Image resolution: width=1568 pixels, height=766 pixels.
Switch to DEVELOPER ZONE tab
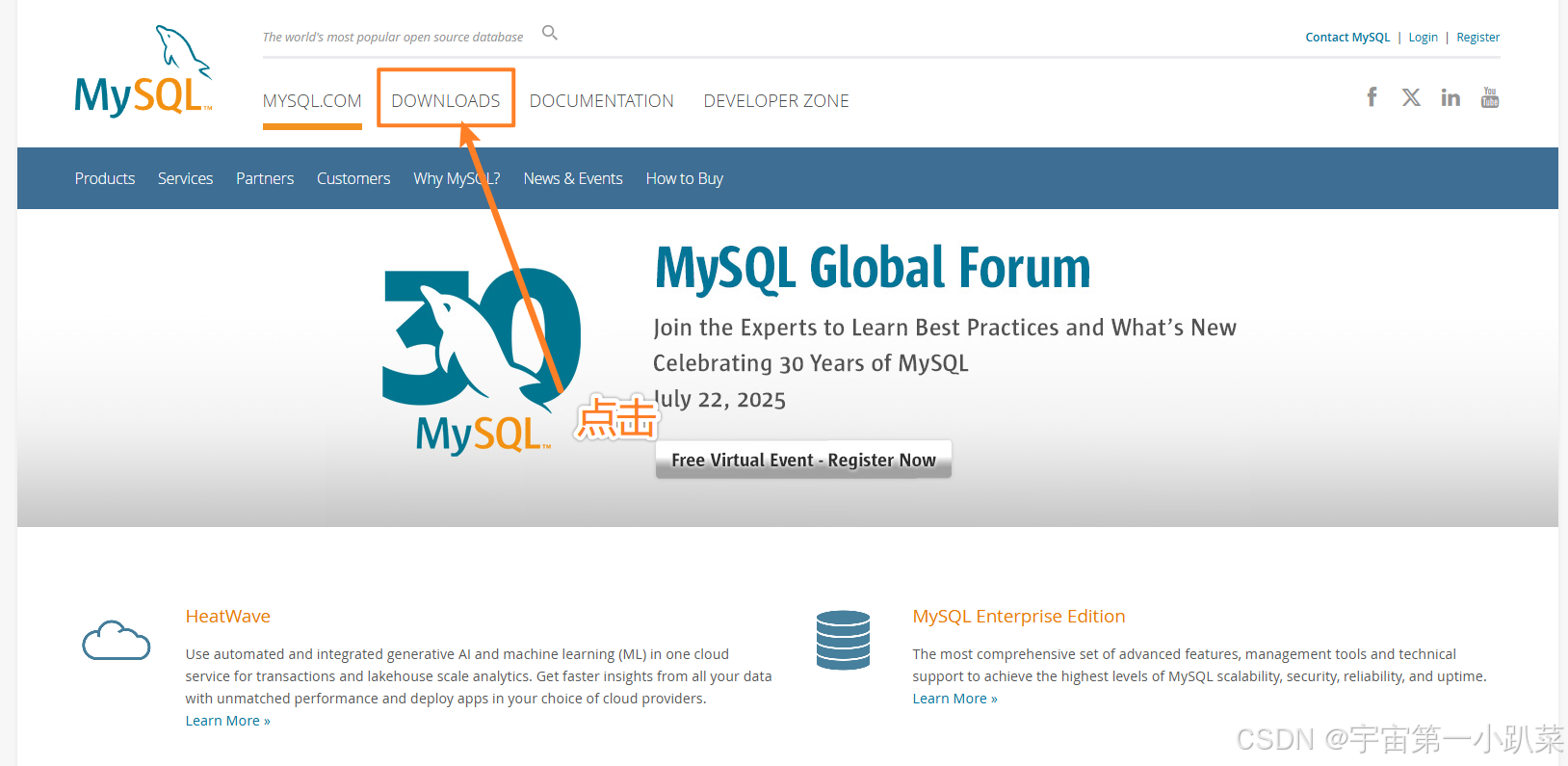click(776, 101)
